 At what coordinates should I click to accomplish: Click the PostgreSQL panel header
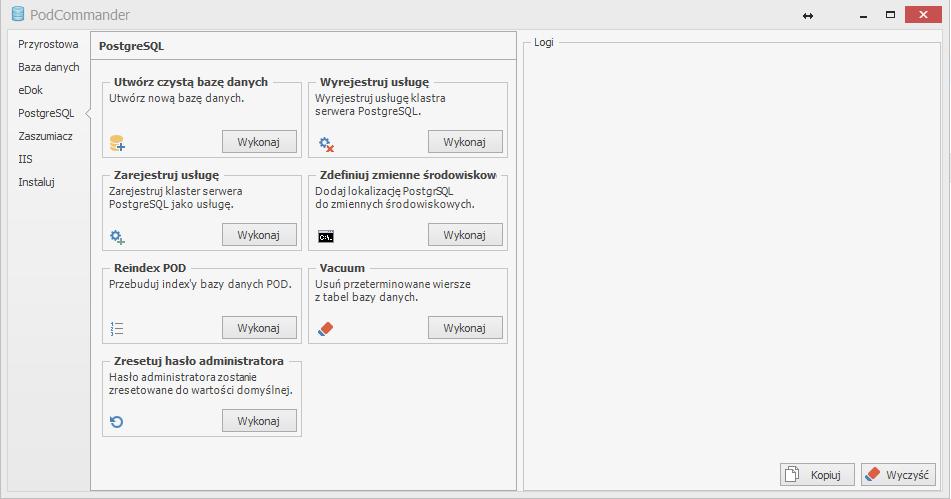coord(303,46)
